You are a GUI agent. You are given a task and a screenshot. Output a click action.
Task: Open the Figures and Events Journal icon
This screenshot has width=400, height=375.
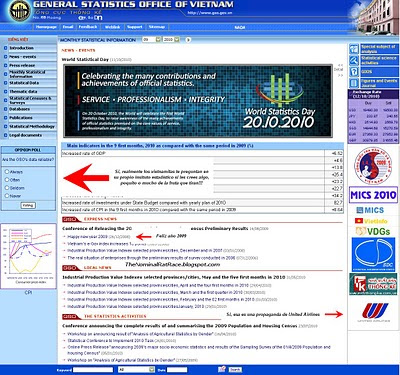pos(354,83)
